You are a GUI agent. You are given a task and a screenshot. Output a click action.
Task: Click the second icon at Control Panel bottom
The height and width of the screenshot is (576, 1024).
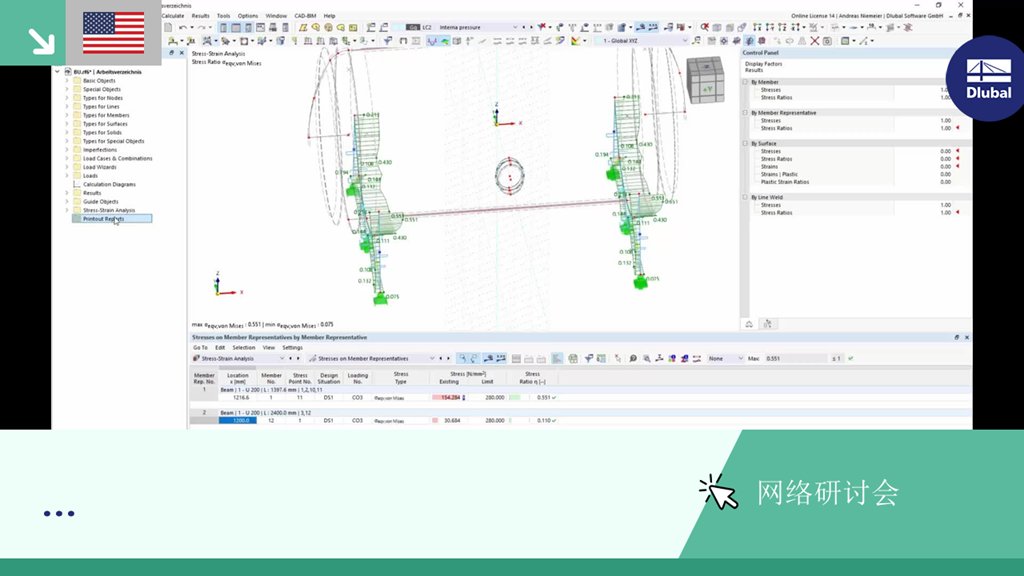pos(767,324)
